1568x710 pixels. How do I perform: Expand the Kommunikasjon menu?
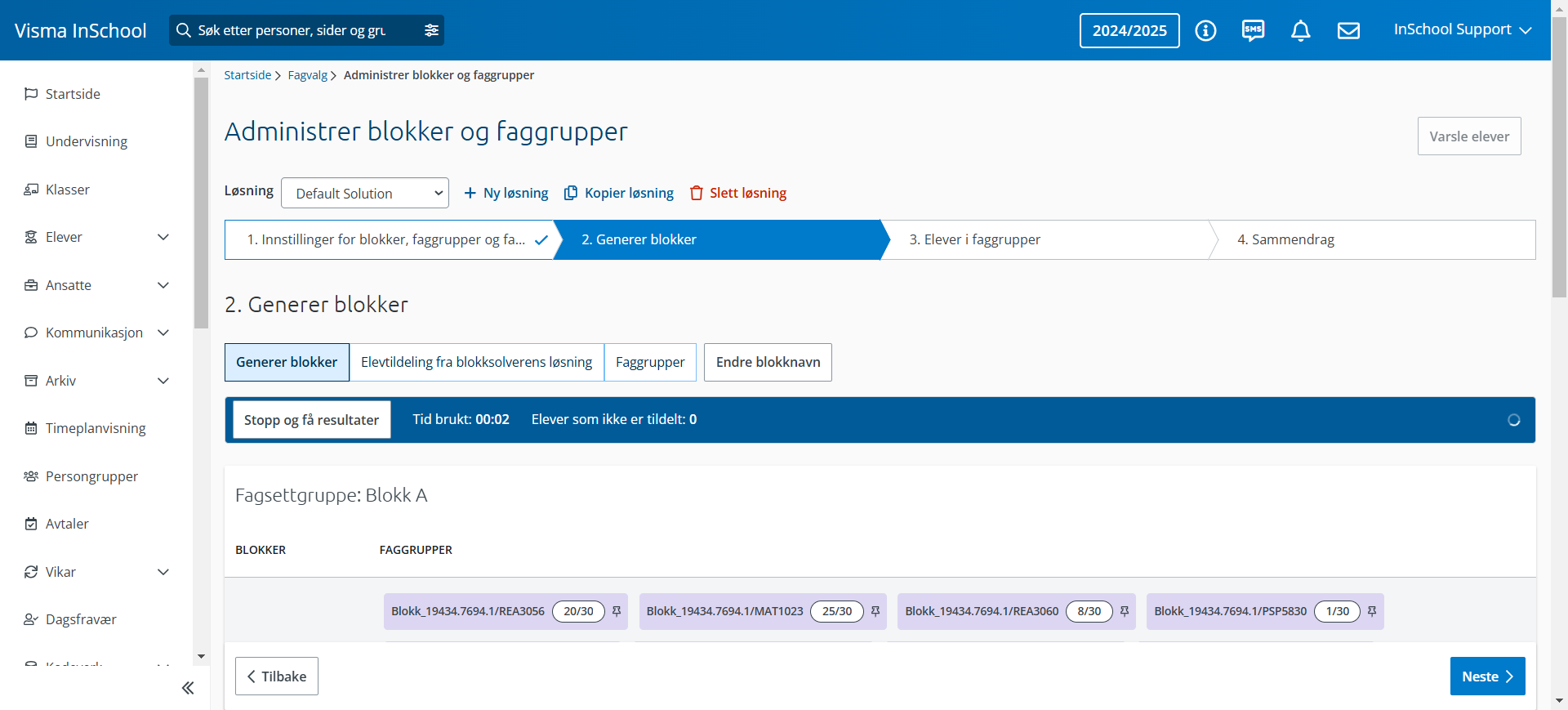click(x=163, y=333)
